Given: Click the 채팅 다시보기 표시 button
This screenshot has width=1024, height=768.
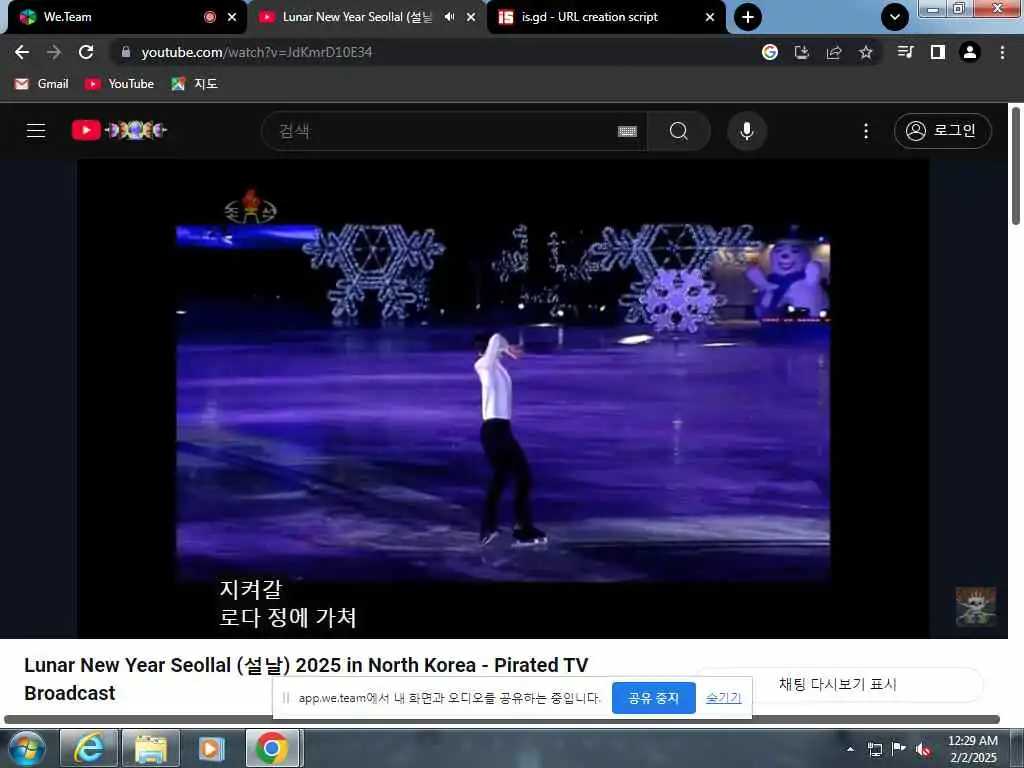Looking at the screenshot, I should 838,684.
